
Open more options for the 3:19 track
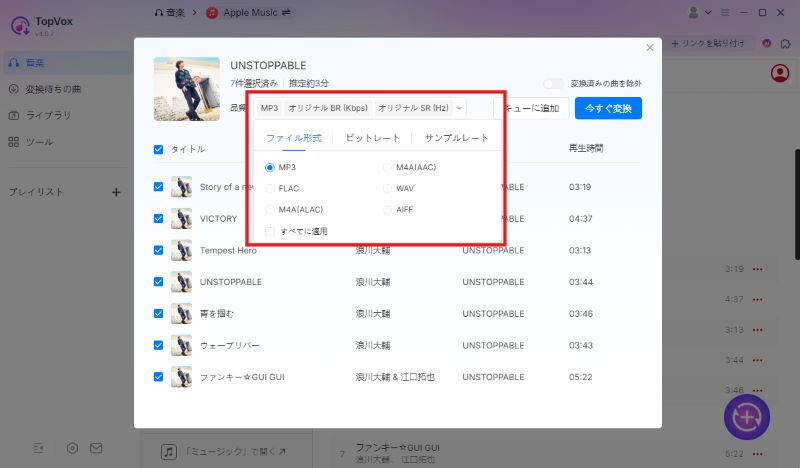point(758,269)
